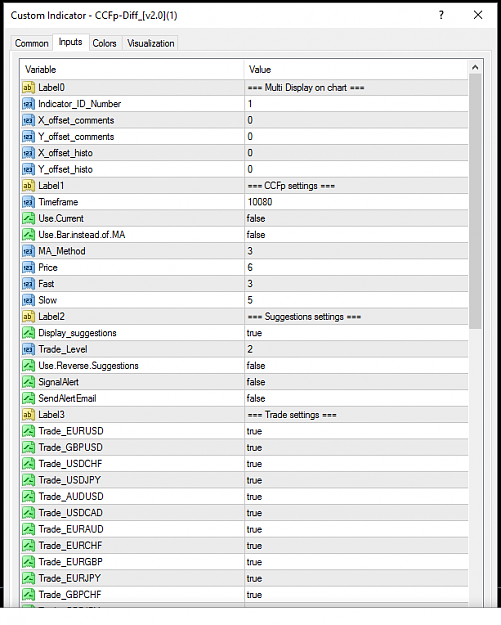This screenshot has height=625, width=501.
Task: Open the Colors tab
Action: coord(104,43)
